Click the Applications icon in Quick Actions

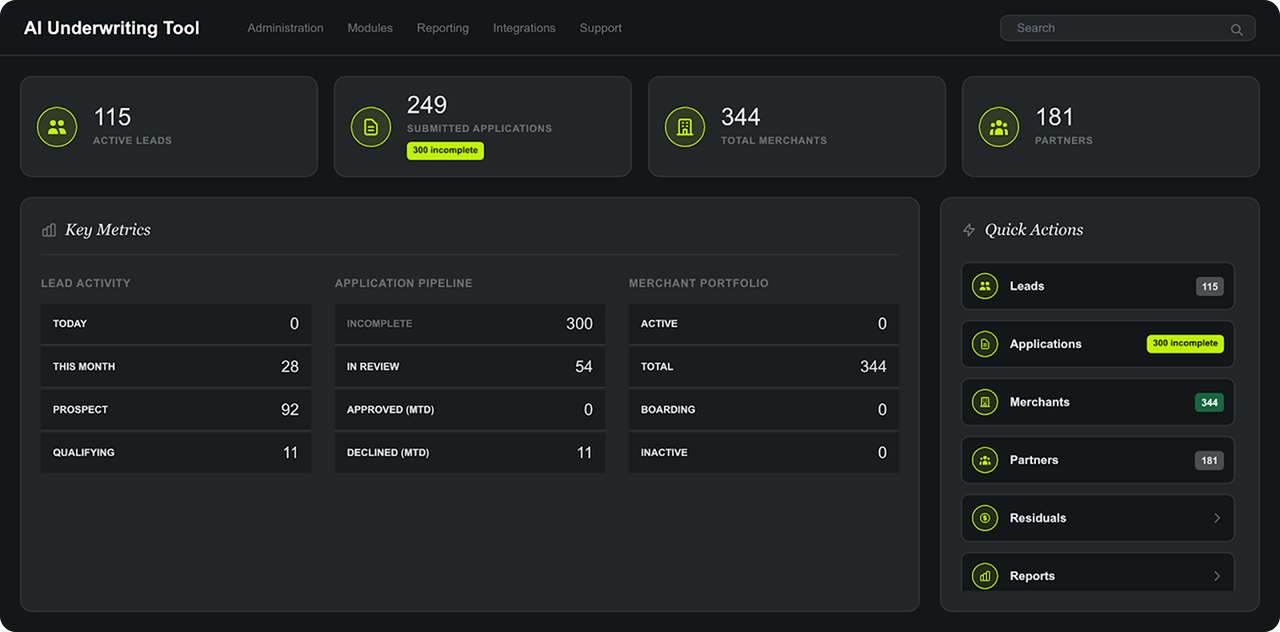(985, 344)
